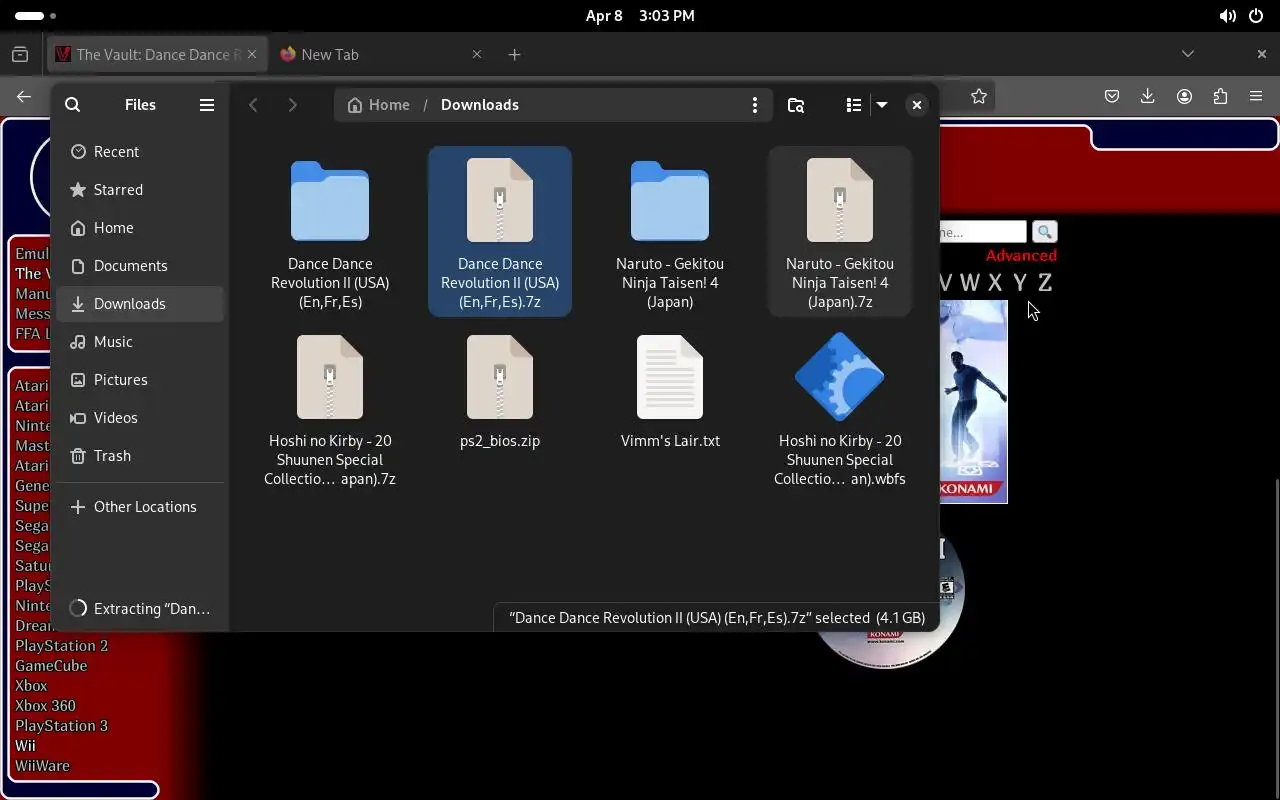Select the Vimm's Lair.txt file

670,392
